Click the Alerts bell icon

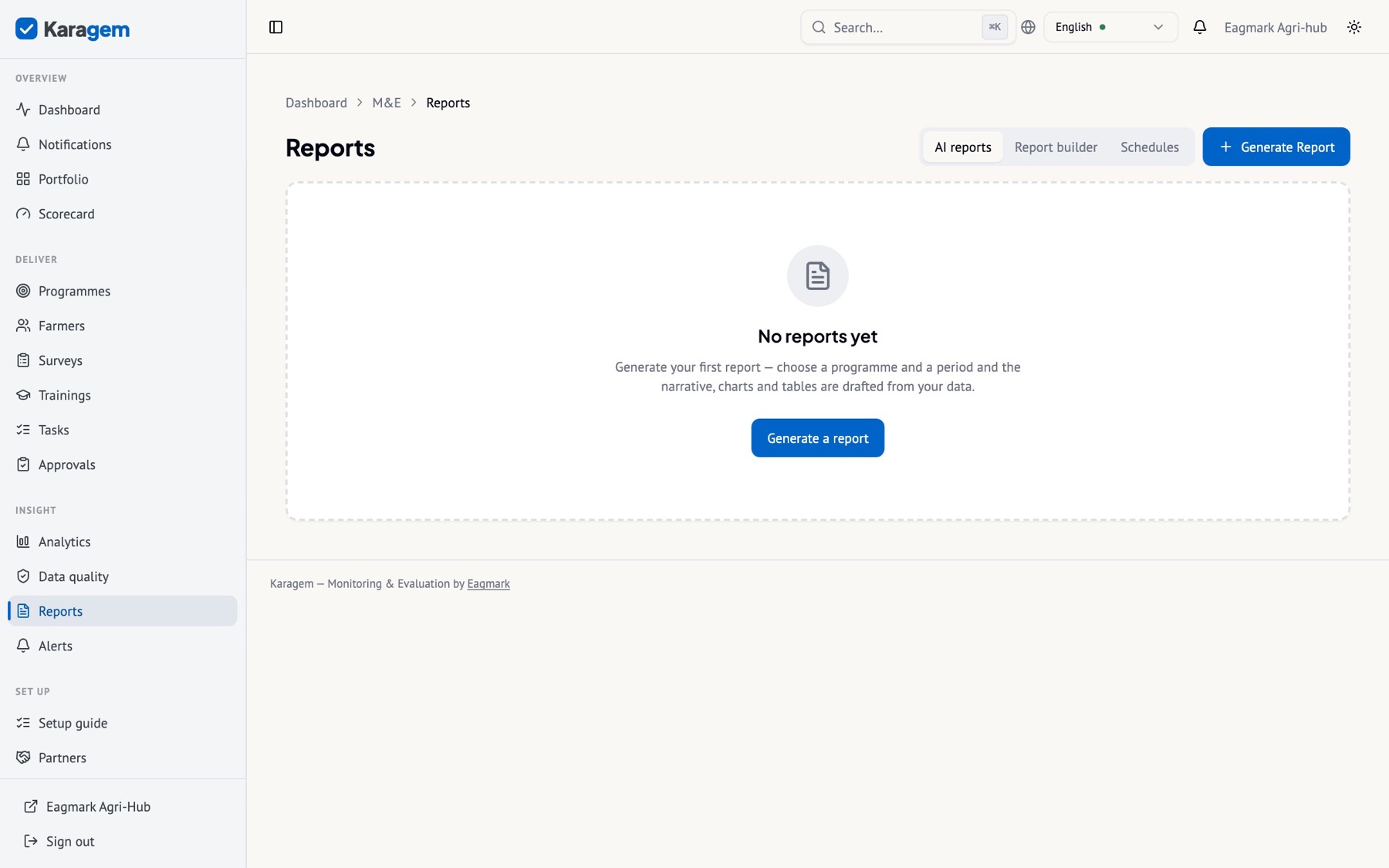coord(23,646)
